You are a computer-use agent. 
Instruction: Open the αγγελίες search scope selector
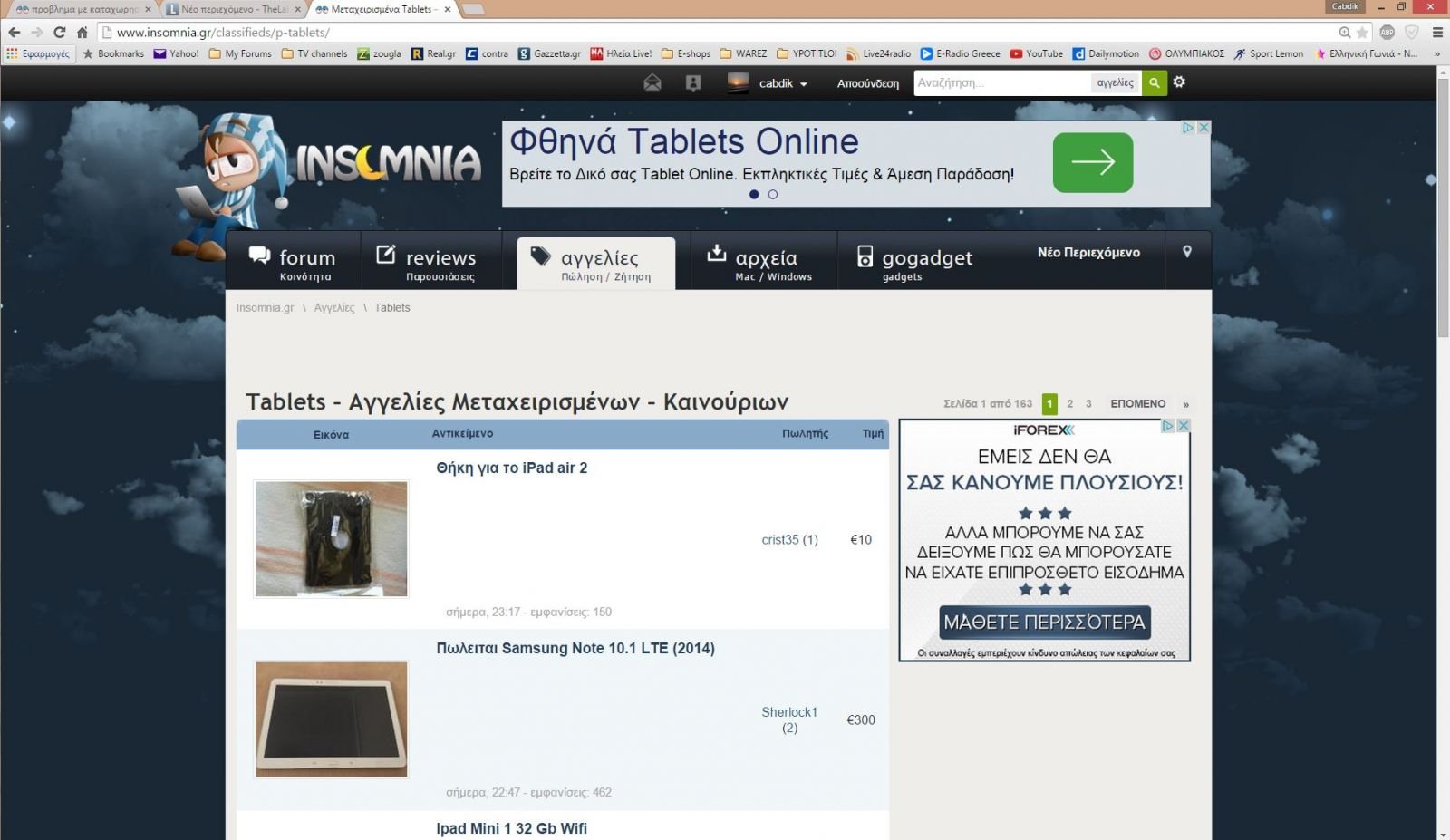click(1115, 82)
